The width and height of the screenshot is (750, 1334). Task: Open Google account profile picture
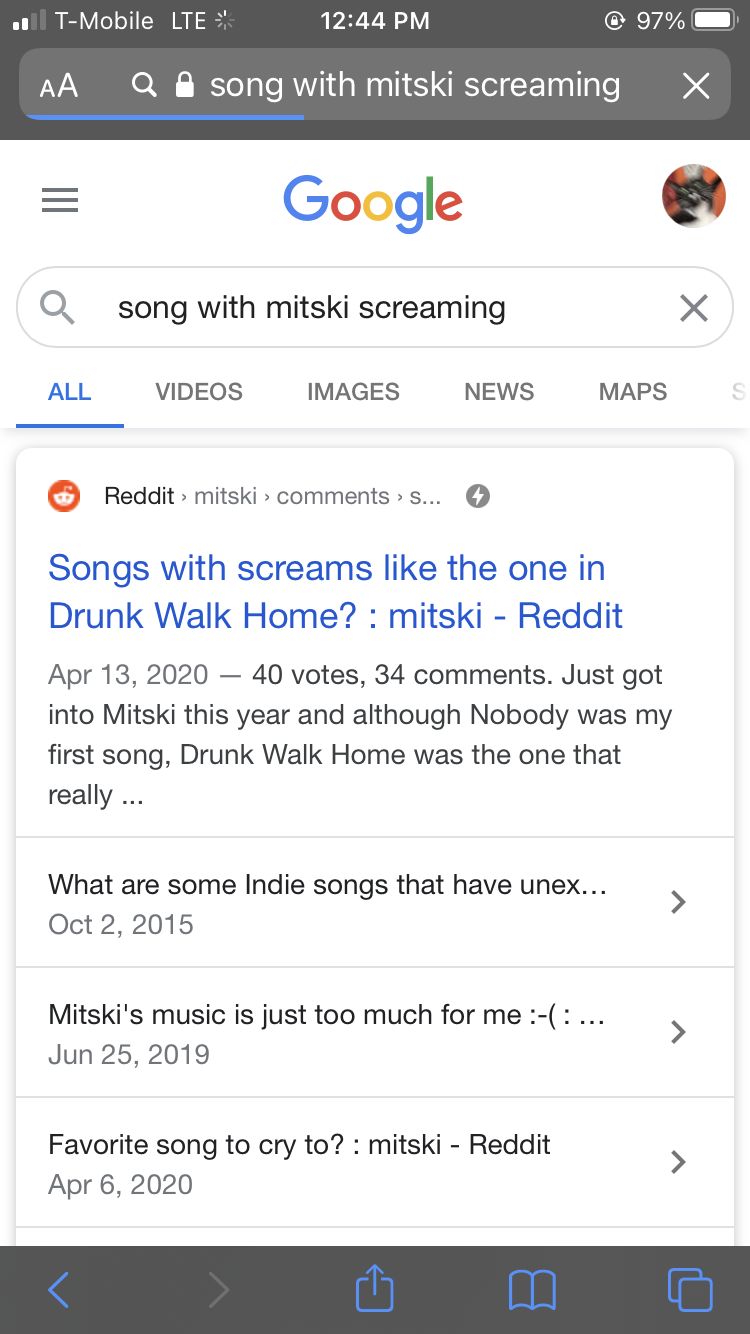click(x=693, y=196)
